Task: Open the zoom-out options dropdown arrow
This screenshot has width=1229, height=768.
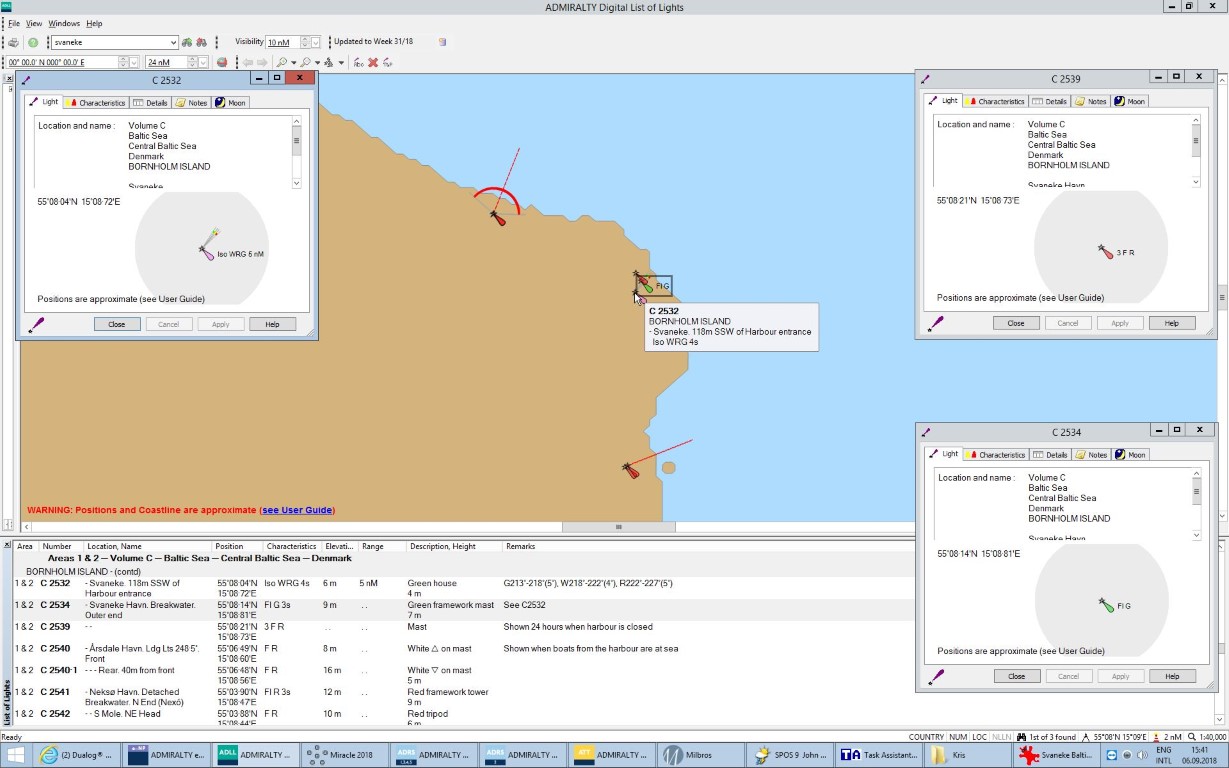Action: click(317, 62)
